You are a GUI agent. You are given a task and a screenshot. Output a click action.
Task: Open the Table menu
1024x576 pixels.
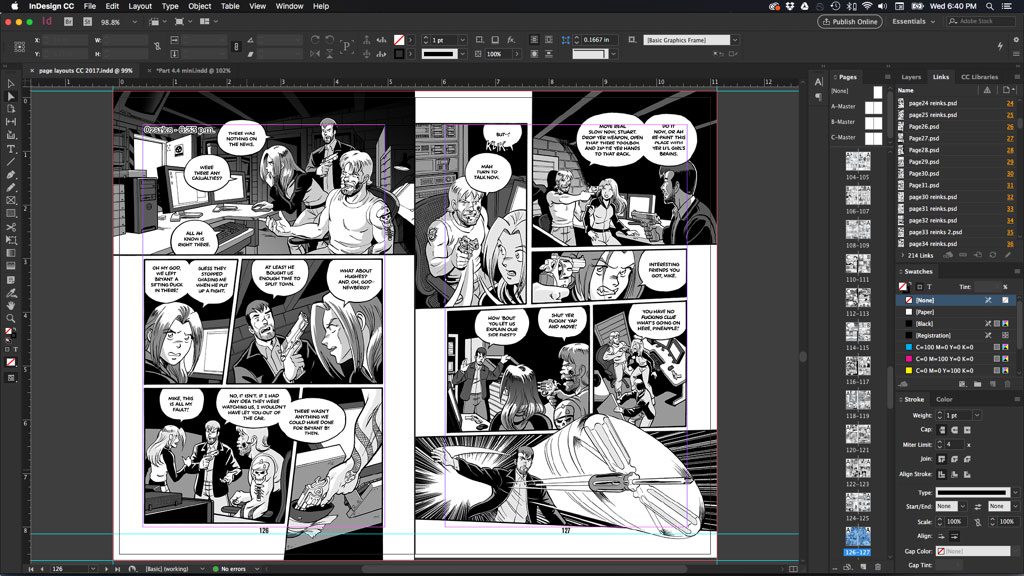point(230,6)
